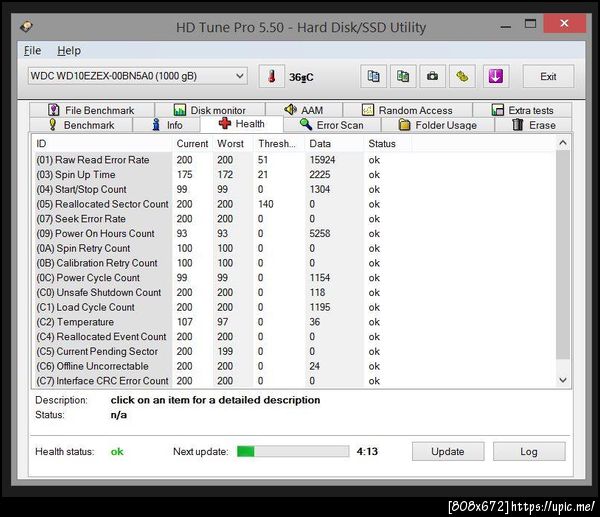Image resolution: width=600 pixels, height=517 pixels.
Task: Click the scroll up arrow of the list
Action: [x=562, y=143]
